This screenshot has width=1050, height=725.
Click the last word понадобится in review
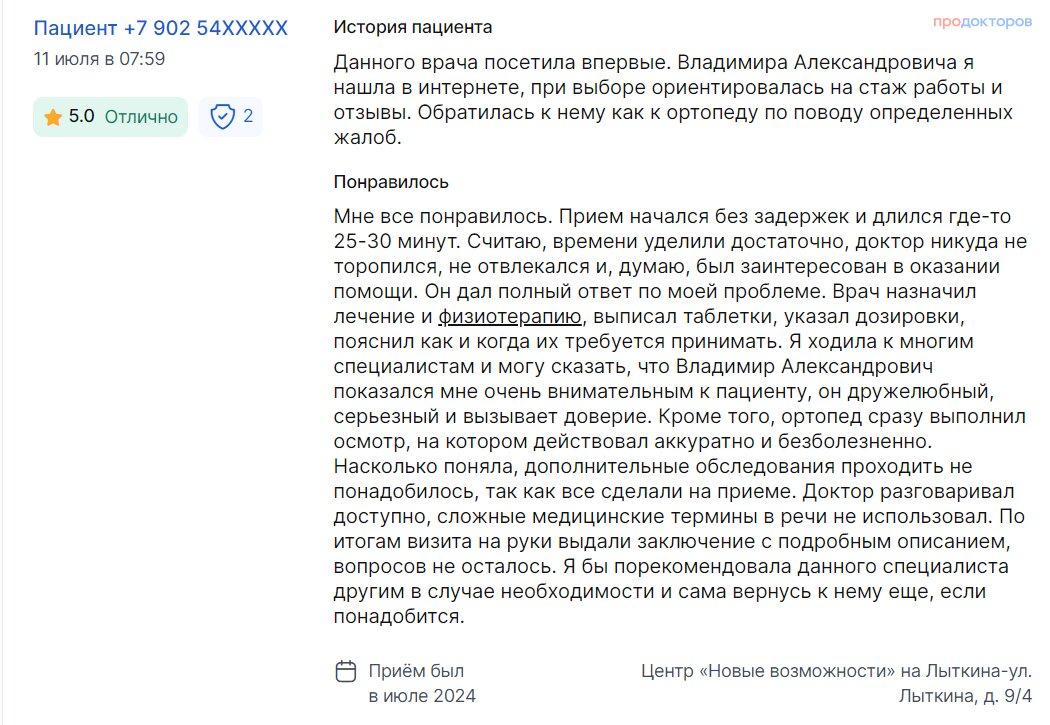pos(398,617)
